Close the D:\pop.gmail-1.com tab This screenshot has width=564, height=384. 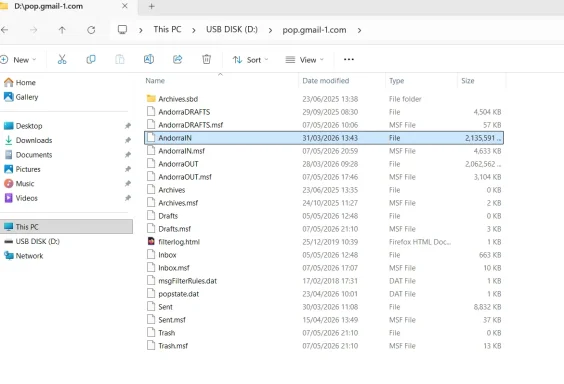coord(125,6)
